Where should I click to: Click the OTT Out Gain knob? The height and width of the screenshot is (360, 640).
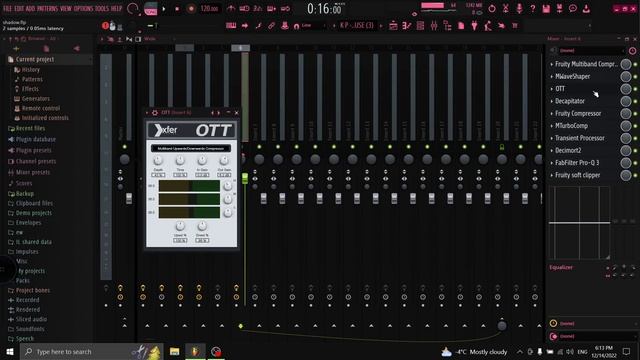point(224,160)
